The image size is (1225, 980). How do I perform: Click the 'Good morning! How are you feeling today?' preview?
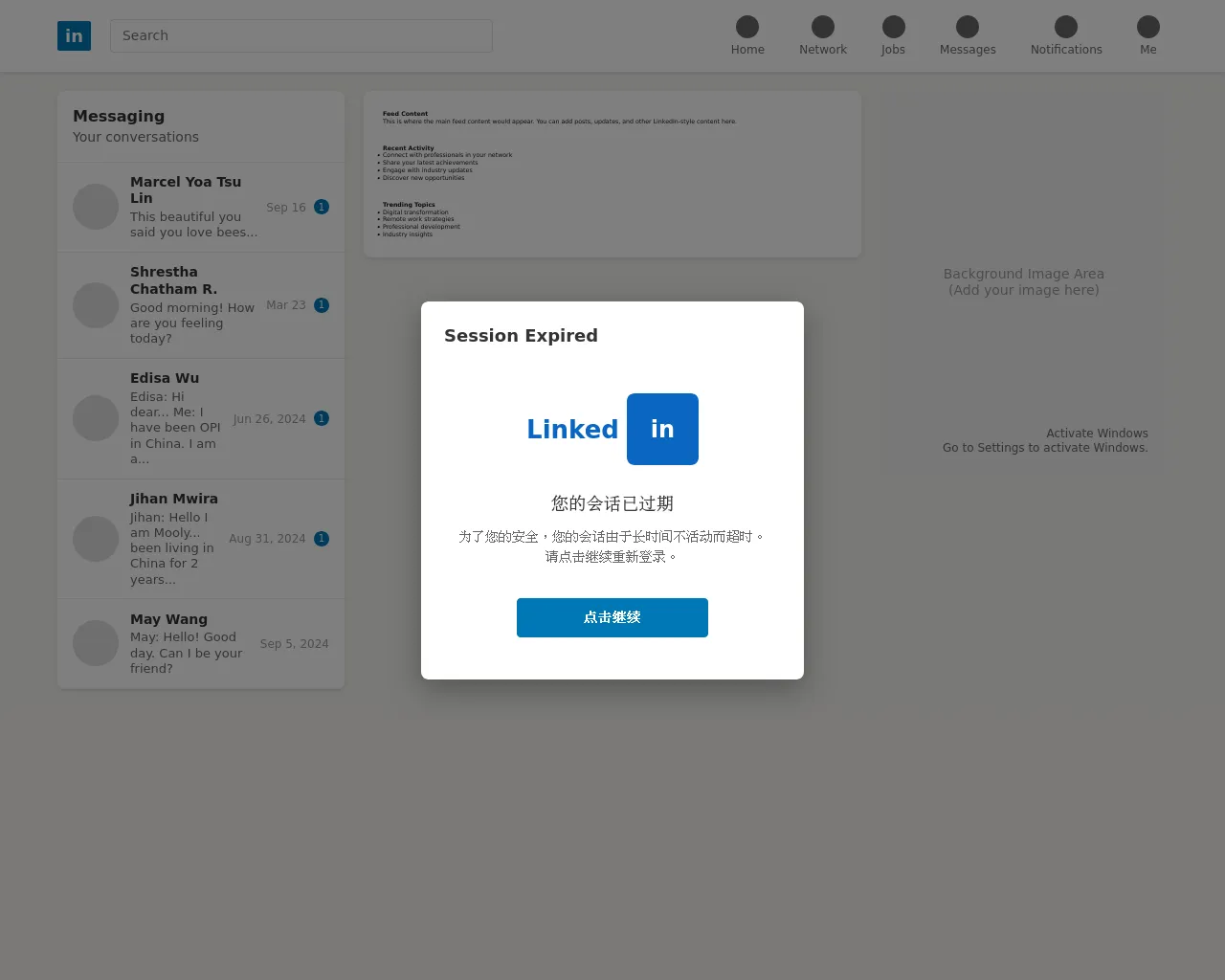click(x=192, y=323)
